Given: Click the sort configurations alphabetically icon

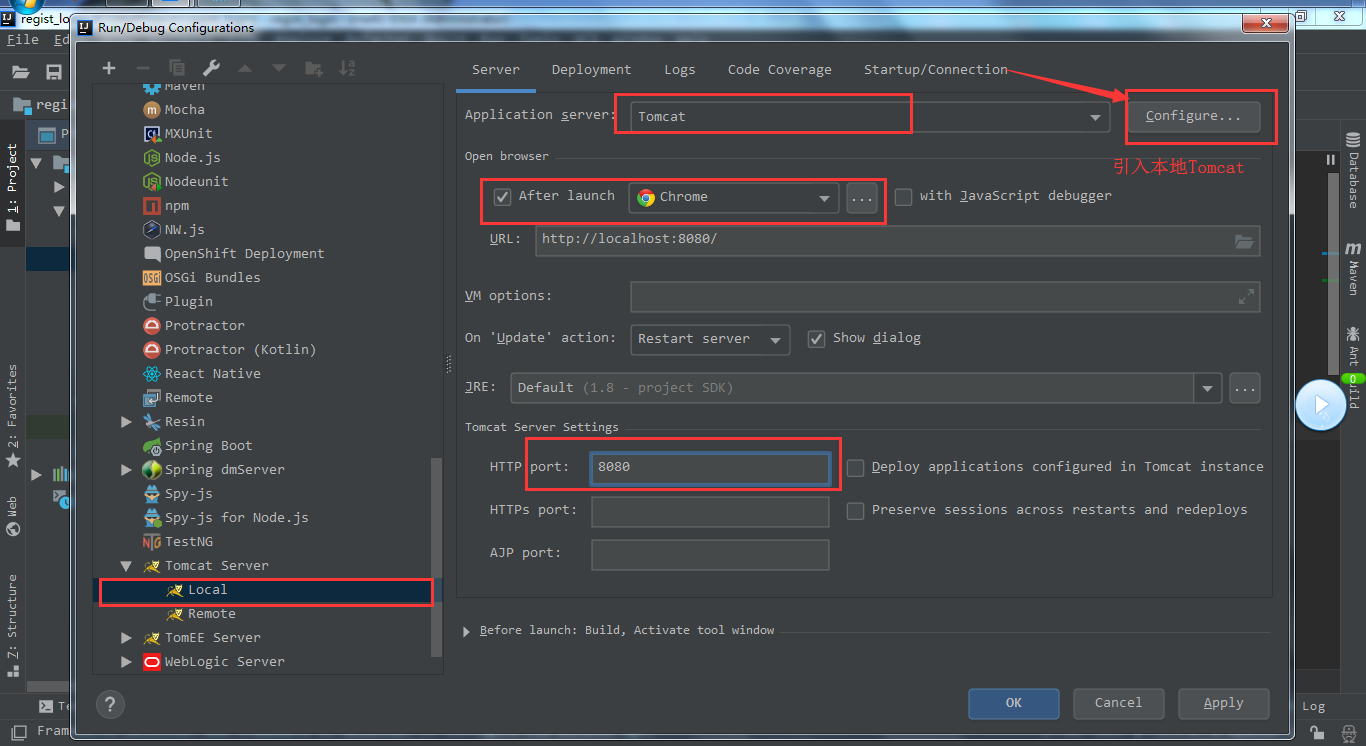Looking at the screenshot, I should tap(347, 68).
